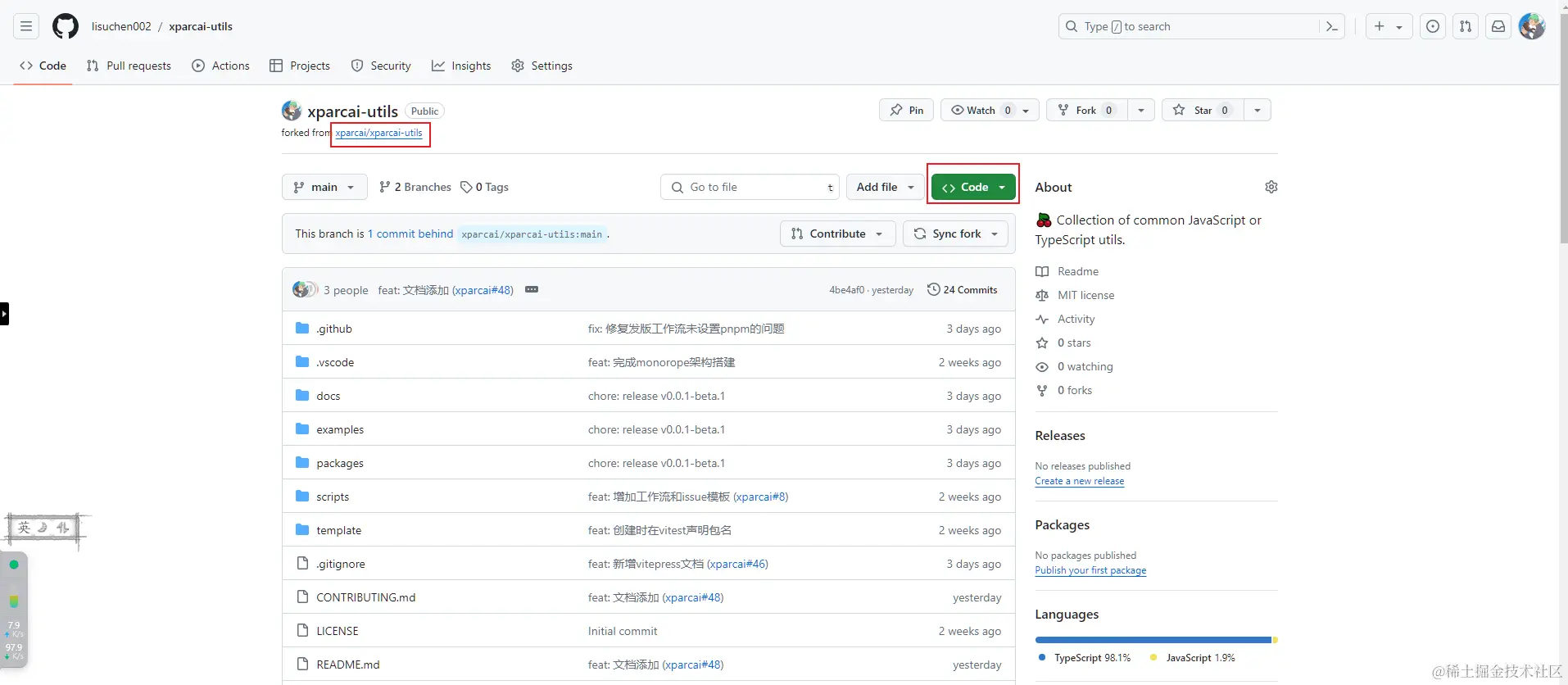Image resolution: width=1568 pixels, height=685 pixels.
Task: Open the create new dropdown caret
Action: click(x=1399, y=27)
